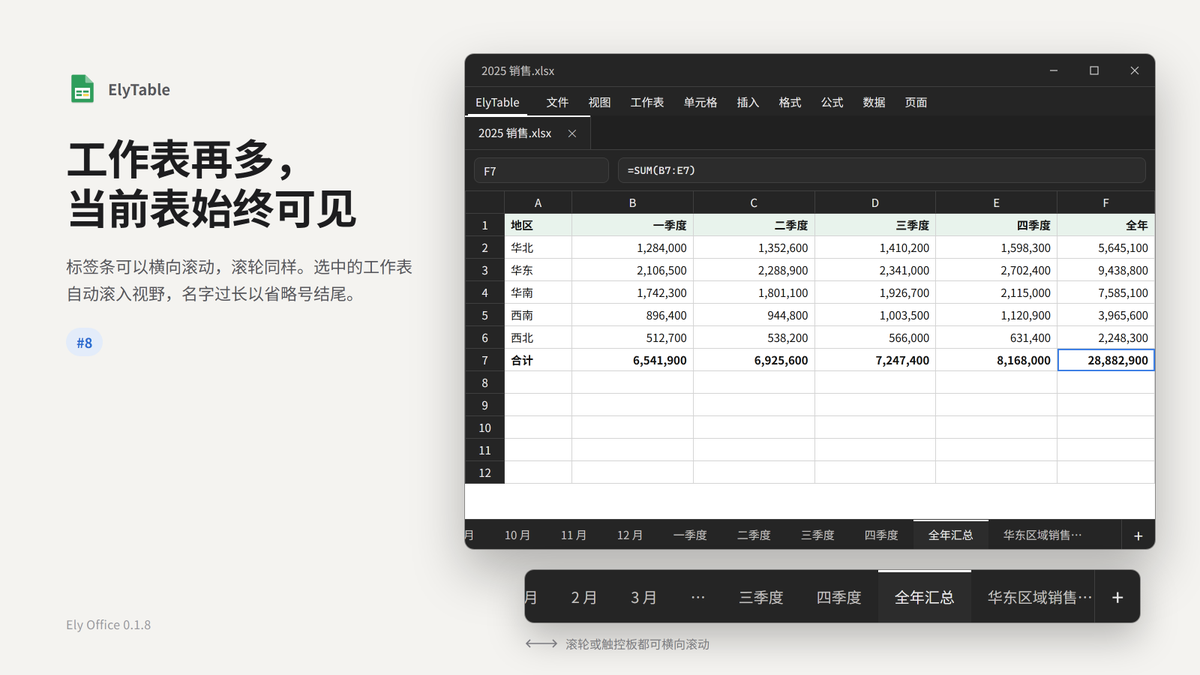This screenshot has height=675, width=1200.
Task: Click the 华北 cell
Action: [x=538, y=248]
